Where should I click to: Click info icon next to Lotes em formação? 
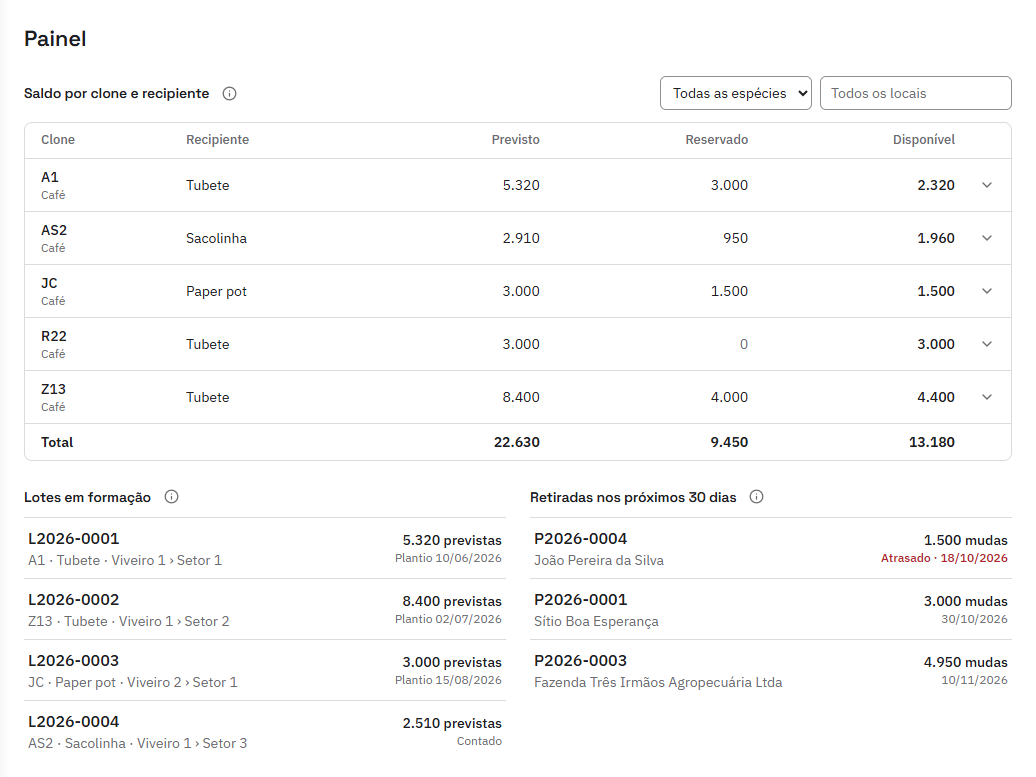coord(171,497)
